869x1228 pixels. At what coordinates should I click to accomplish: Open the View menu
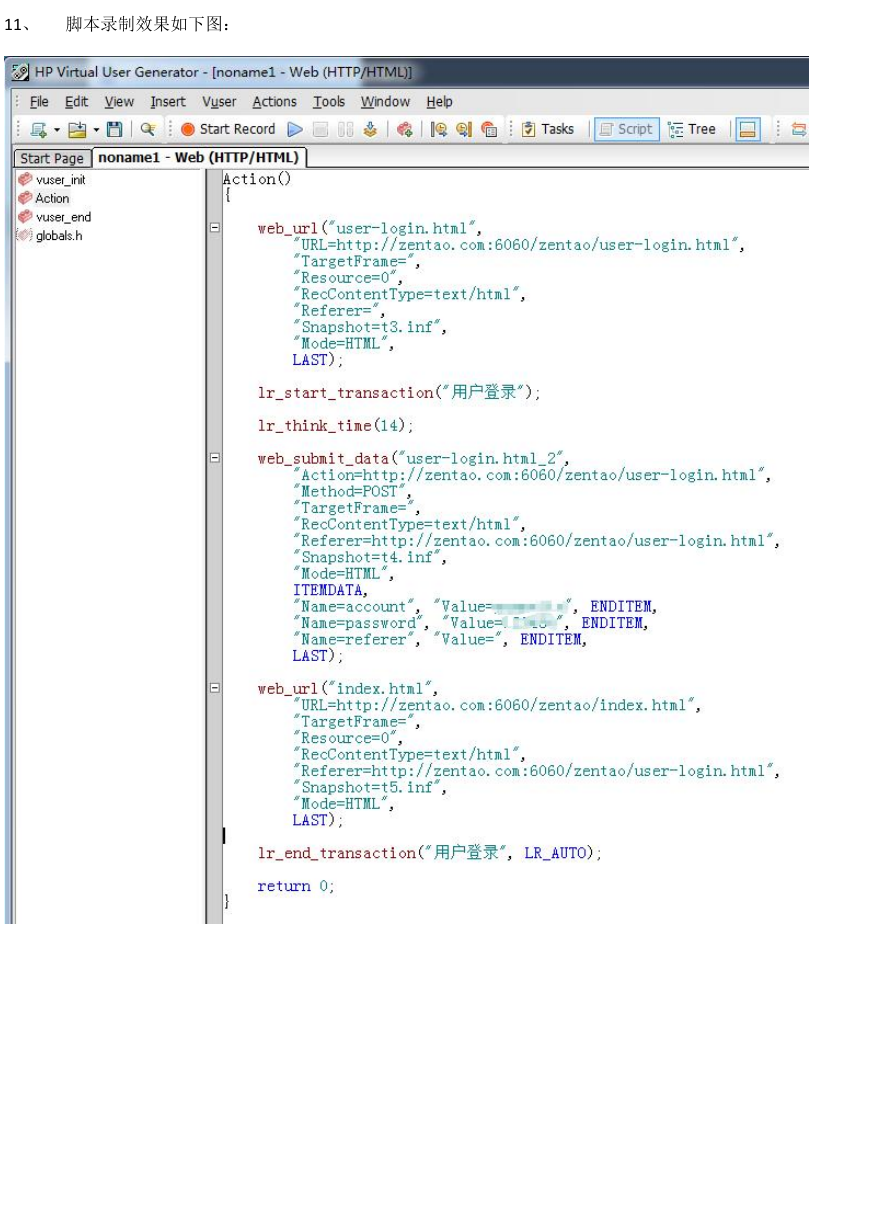(x=119, y=101)
